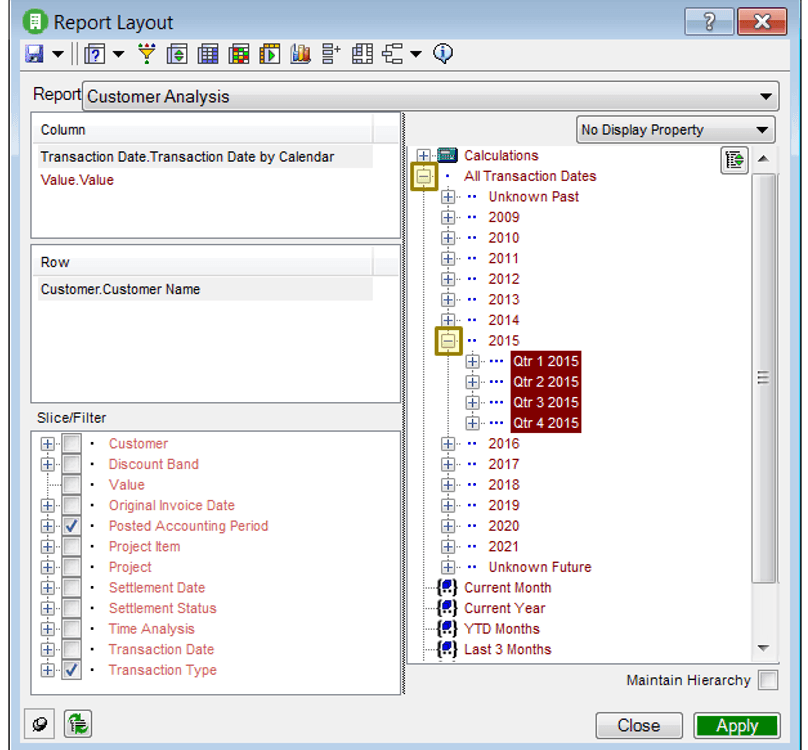Tick the Project Item checkbox

click(71, 546)
